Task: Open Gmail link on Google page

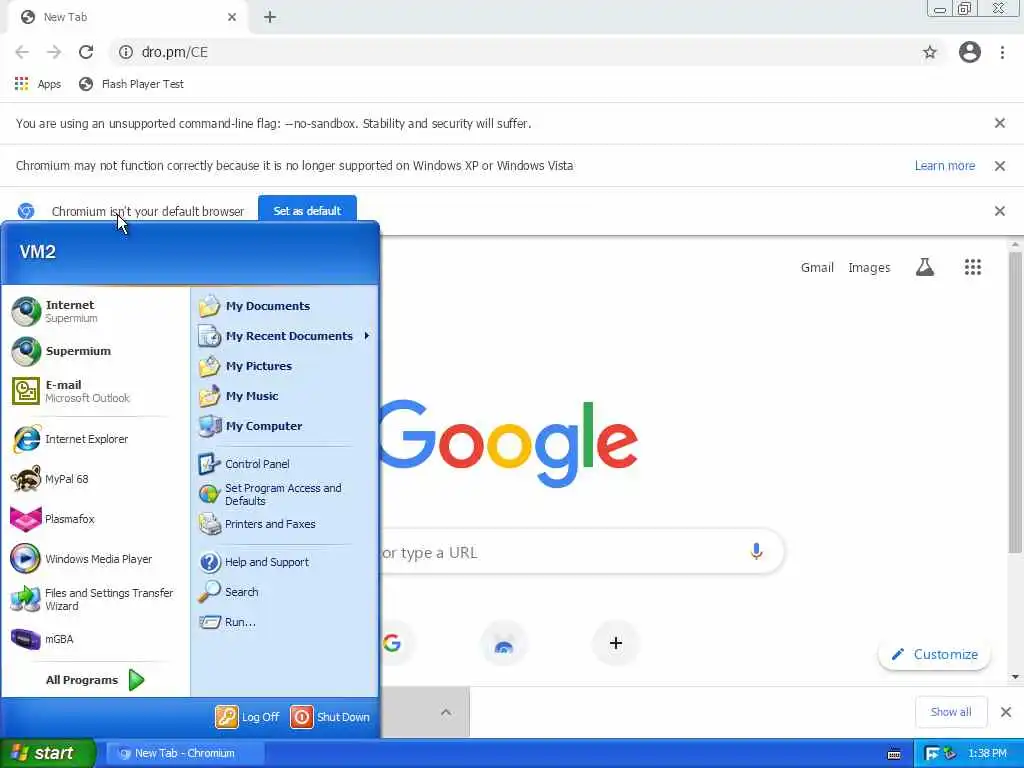Action: (817, 267)
